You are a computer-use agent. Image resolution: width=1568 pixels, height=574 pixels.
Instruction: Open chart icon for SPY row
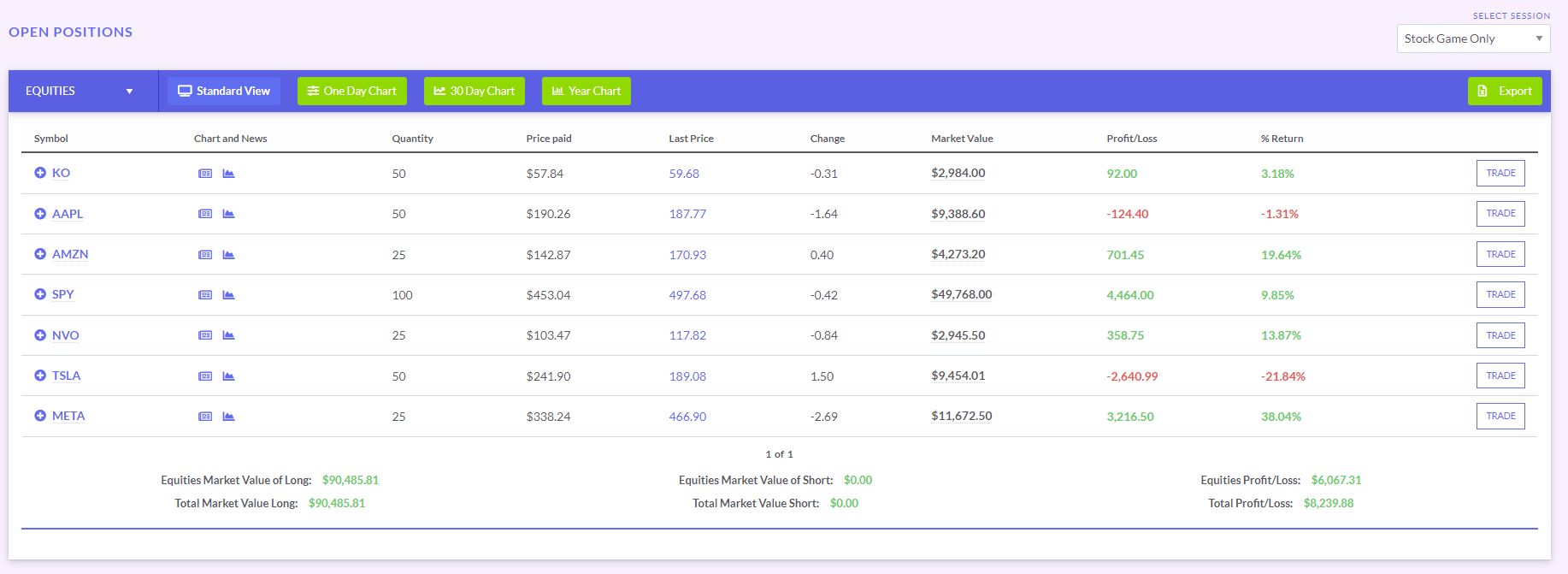pos(228,295)
